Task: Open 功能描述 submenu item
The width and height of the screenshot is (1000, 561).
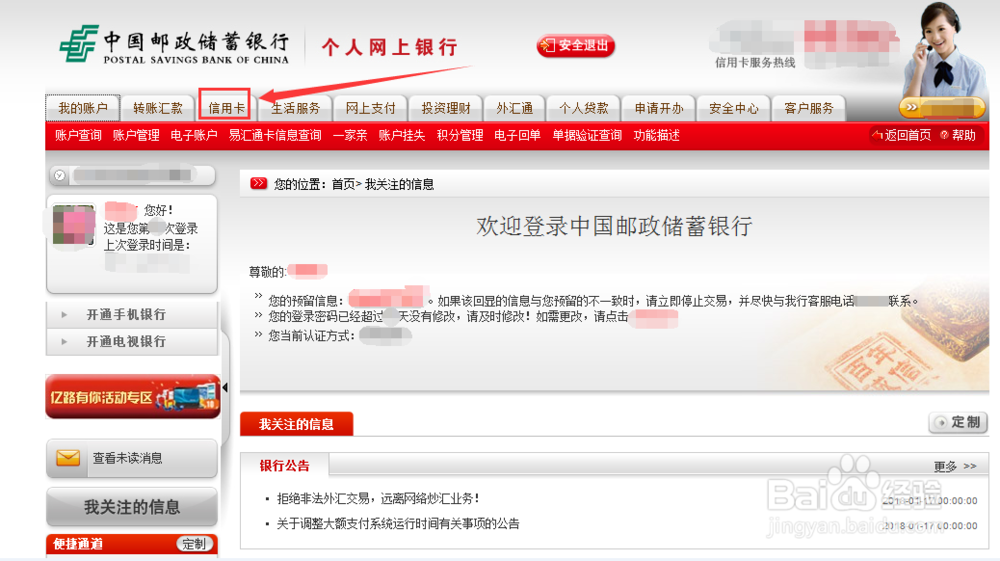Action: pyautogui.click(x=656, y=135)
